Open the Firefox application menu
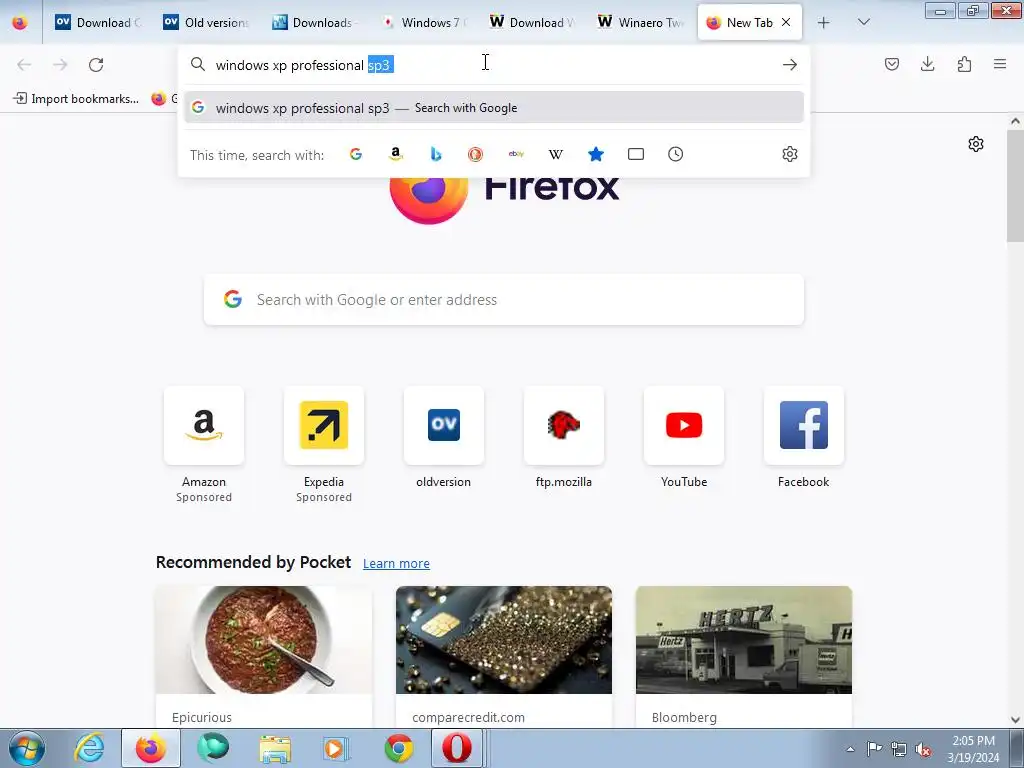Viewport: 1024px width, 768px height. pyautogui.click(x=1000, y=64)
